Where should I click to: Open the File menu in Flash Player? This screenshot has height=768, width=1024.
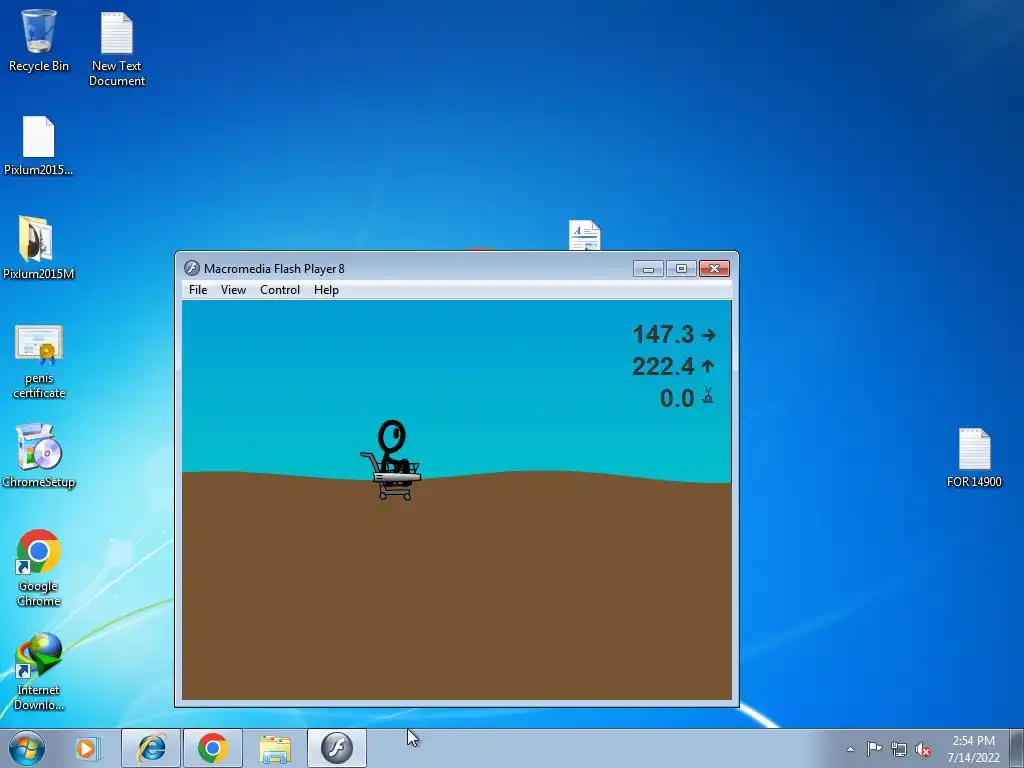198,290
